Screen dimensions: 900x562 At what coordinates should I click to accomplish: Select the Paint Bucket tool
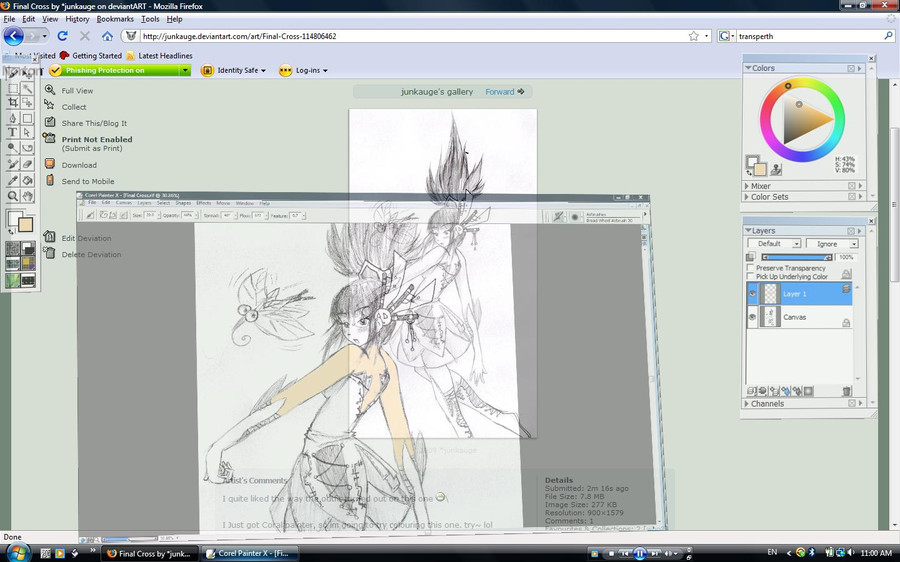[27, 180]
